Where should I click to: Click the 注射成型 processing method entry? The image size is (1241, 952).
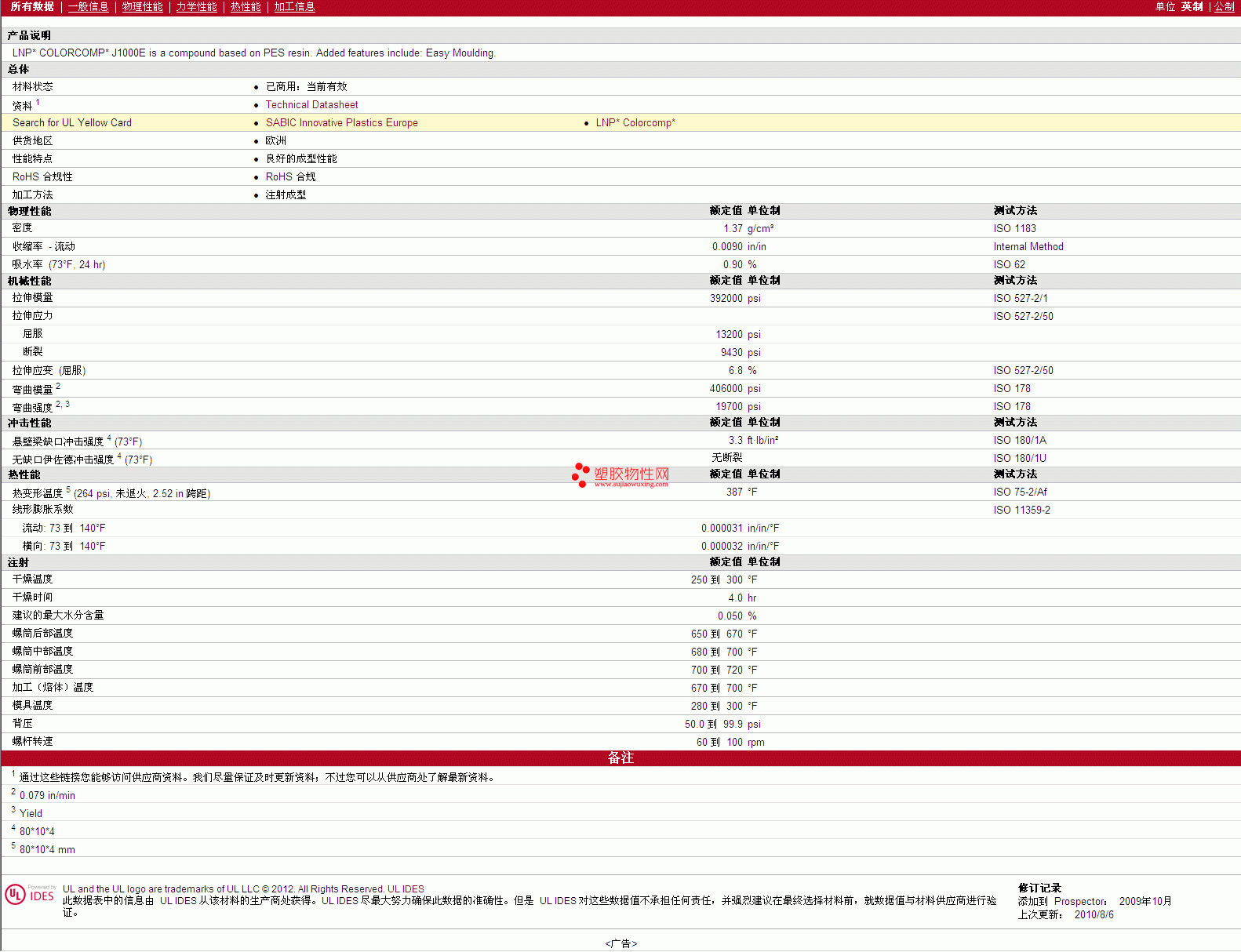286,194
